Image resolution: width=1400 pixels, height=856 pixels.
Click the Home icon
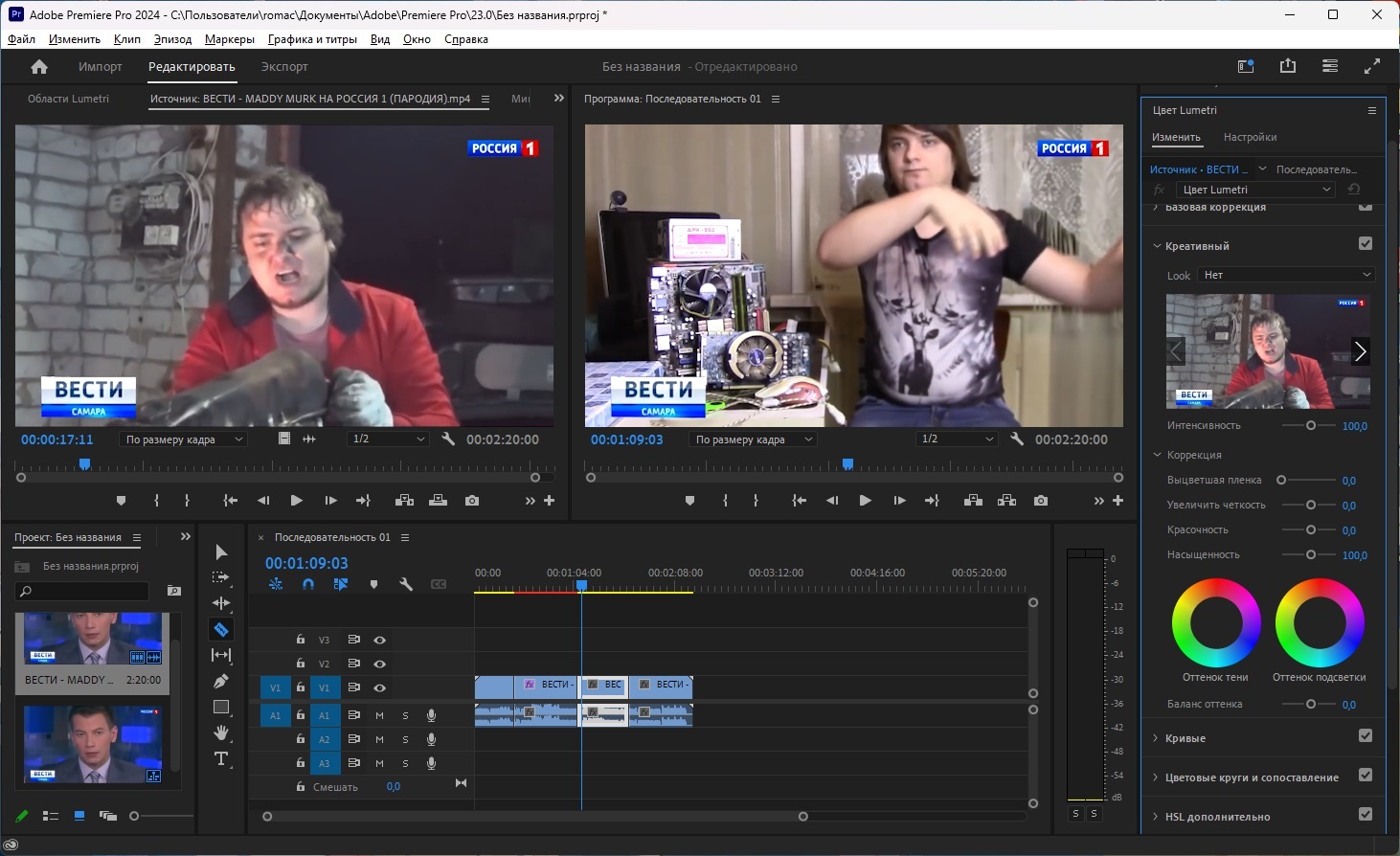pos(39,67)
